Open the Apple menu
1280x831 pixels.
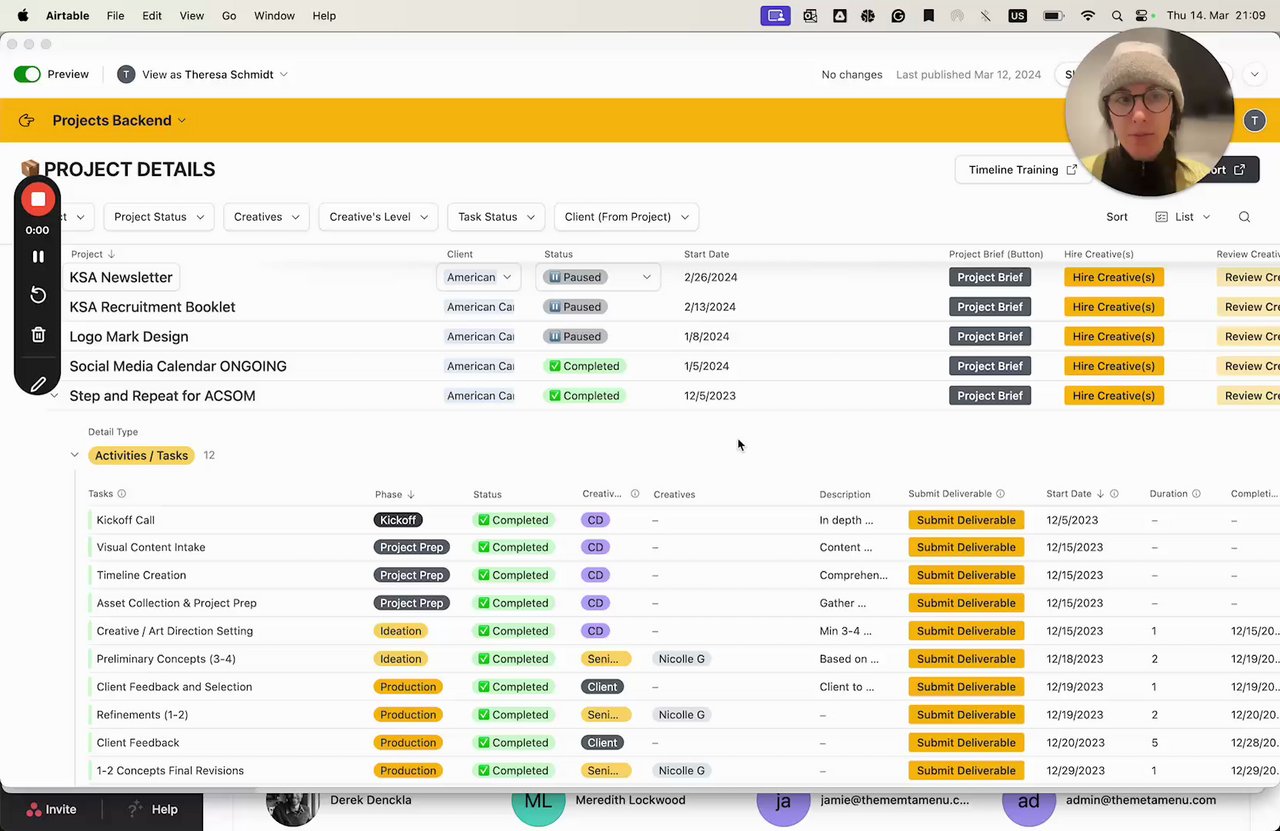point(22,16)
